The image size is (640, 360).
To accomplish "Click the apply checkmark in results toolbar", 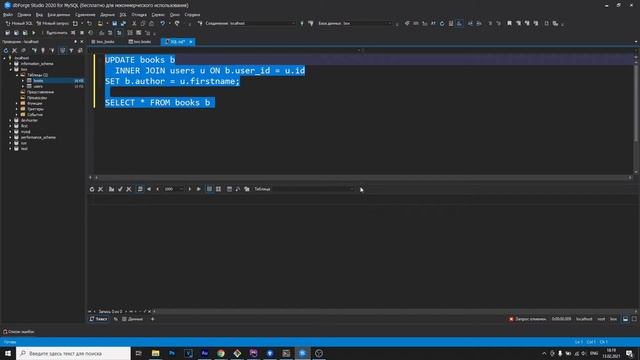I will [120, 189].
